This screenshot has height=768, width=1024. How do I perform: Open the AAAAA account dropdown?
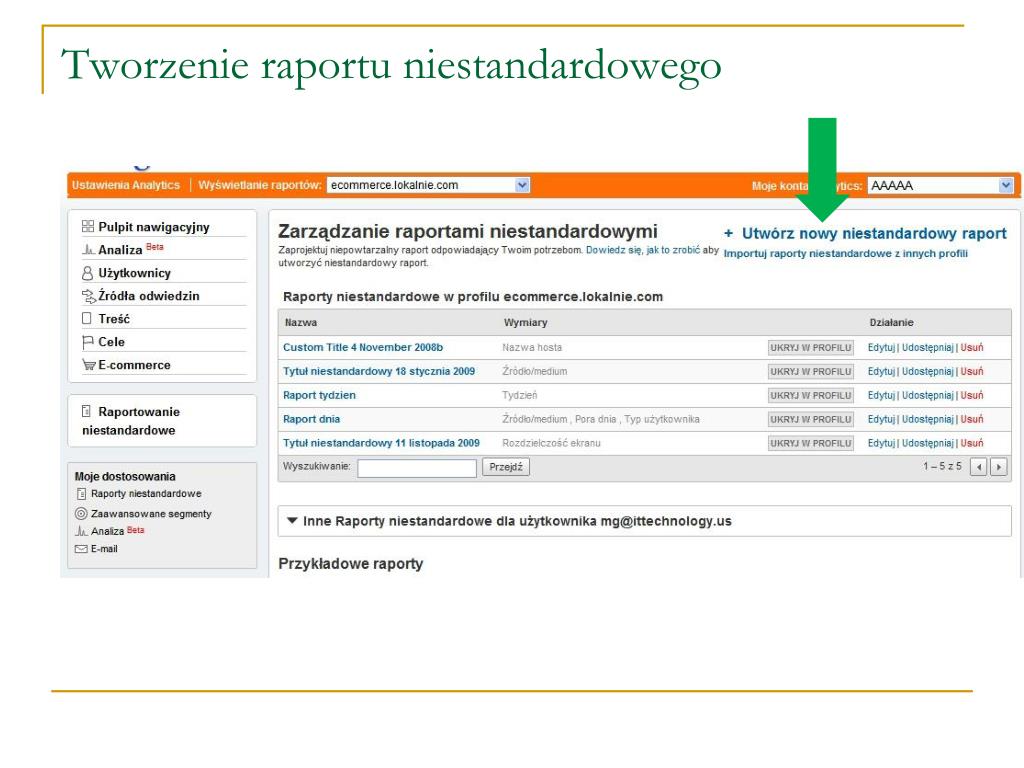click(1006, 185)
